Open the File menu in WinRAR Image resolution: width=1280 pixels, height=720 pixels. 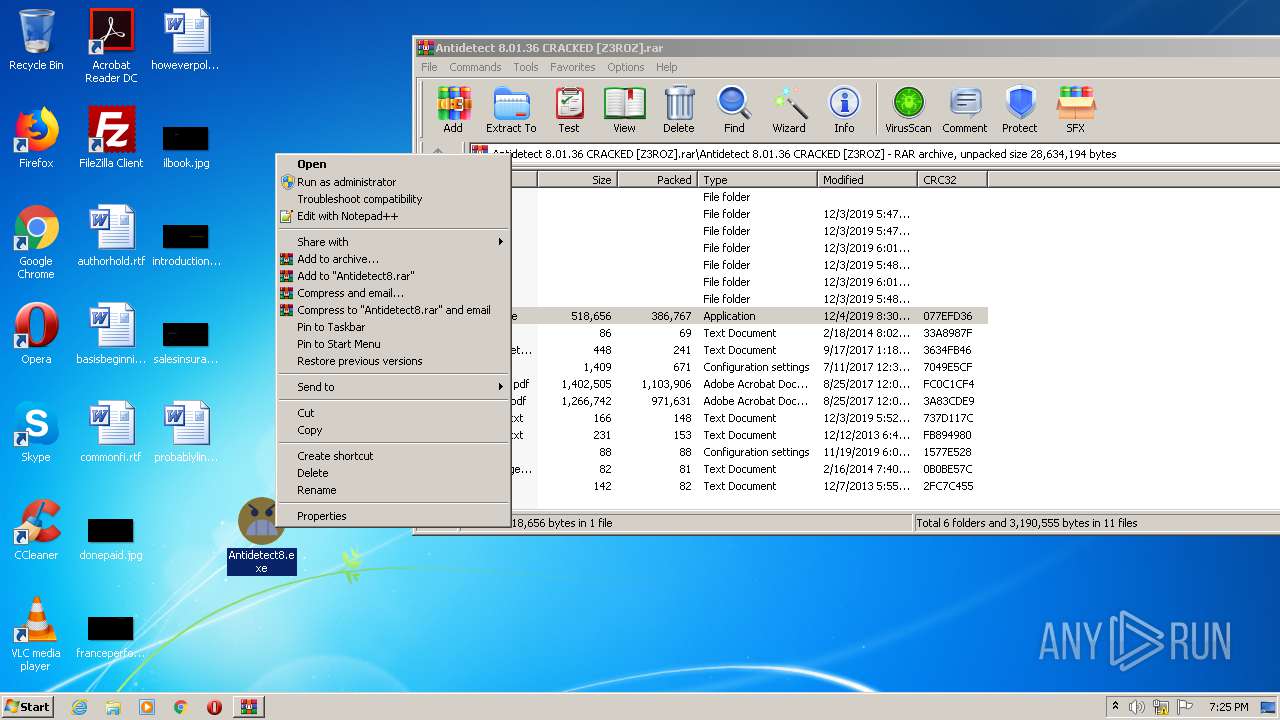[x=429, y=67]
